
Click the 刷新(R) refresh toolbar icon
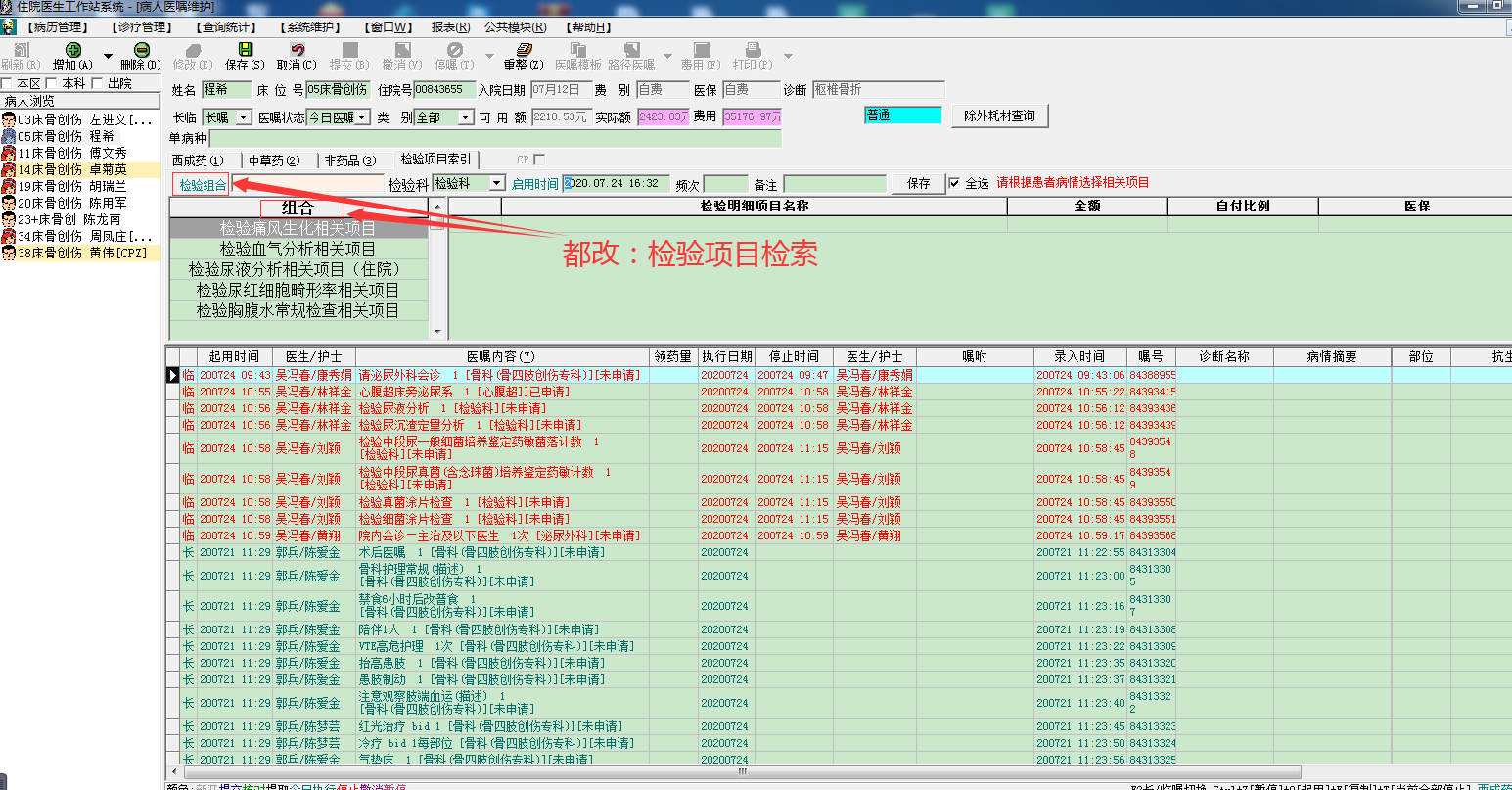[21, 50]
